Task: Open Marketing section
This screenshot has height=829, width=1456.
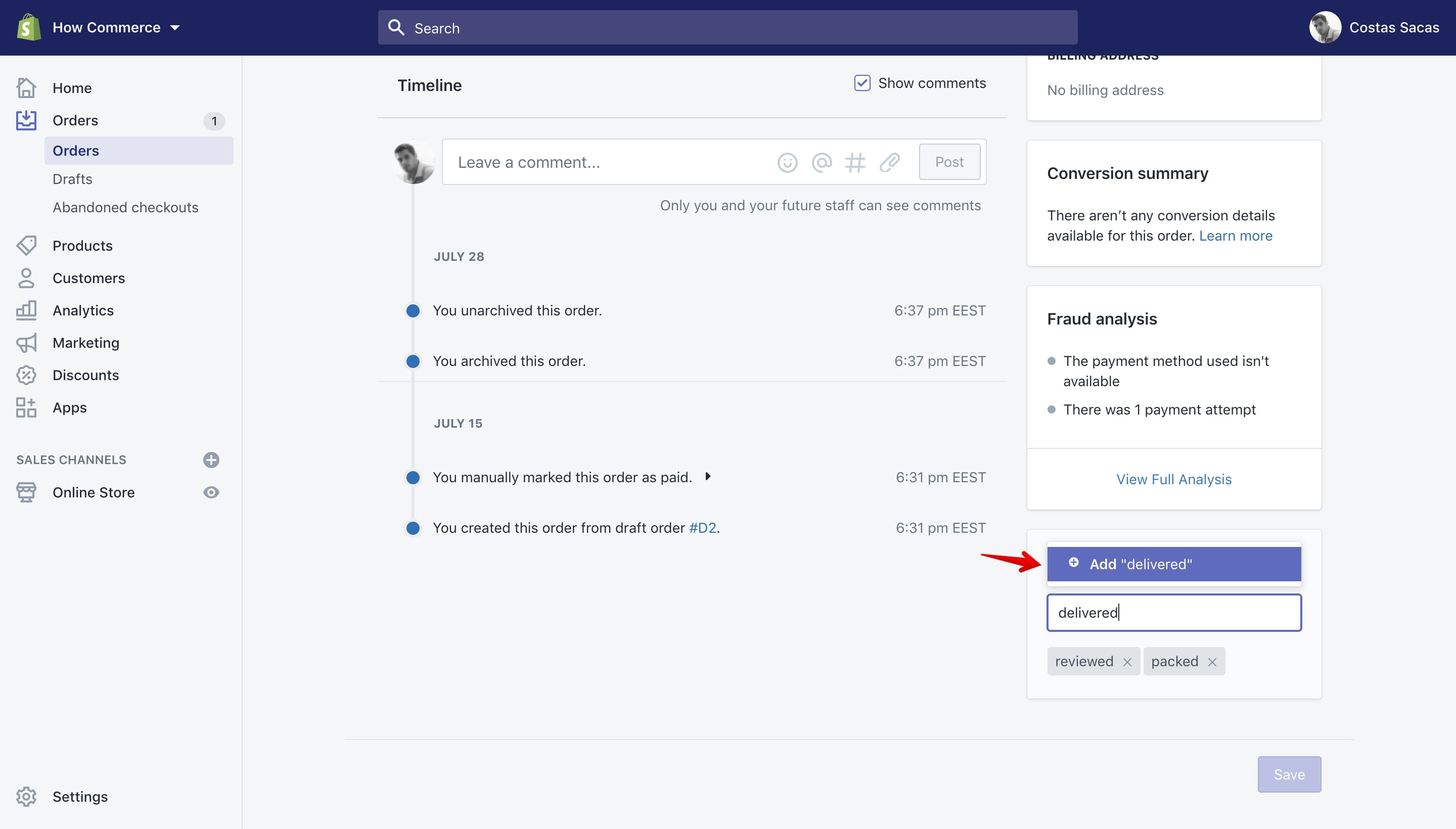Action: pos(86,343)
